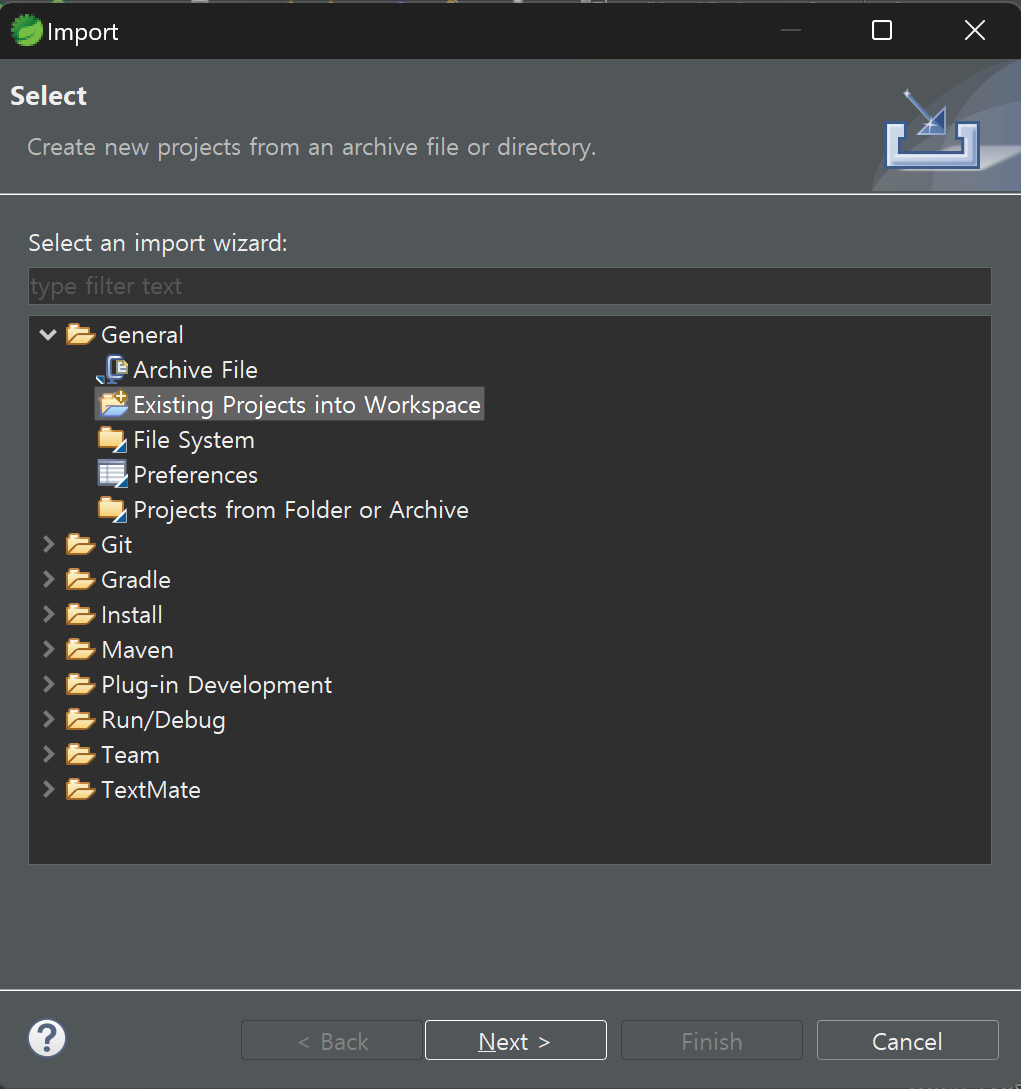Click the Install folder icon

point(81,615)
